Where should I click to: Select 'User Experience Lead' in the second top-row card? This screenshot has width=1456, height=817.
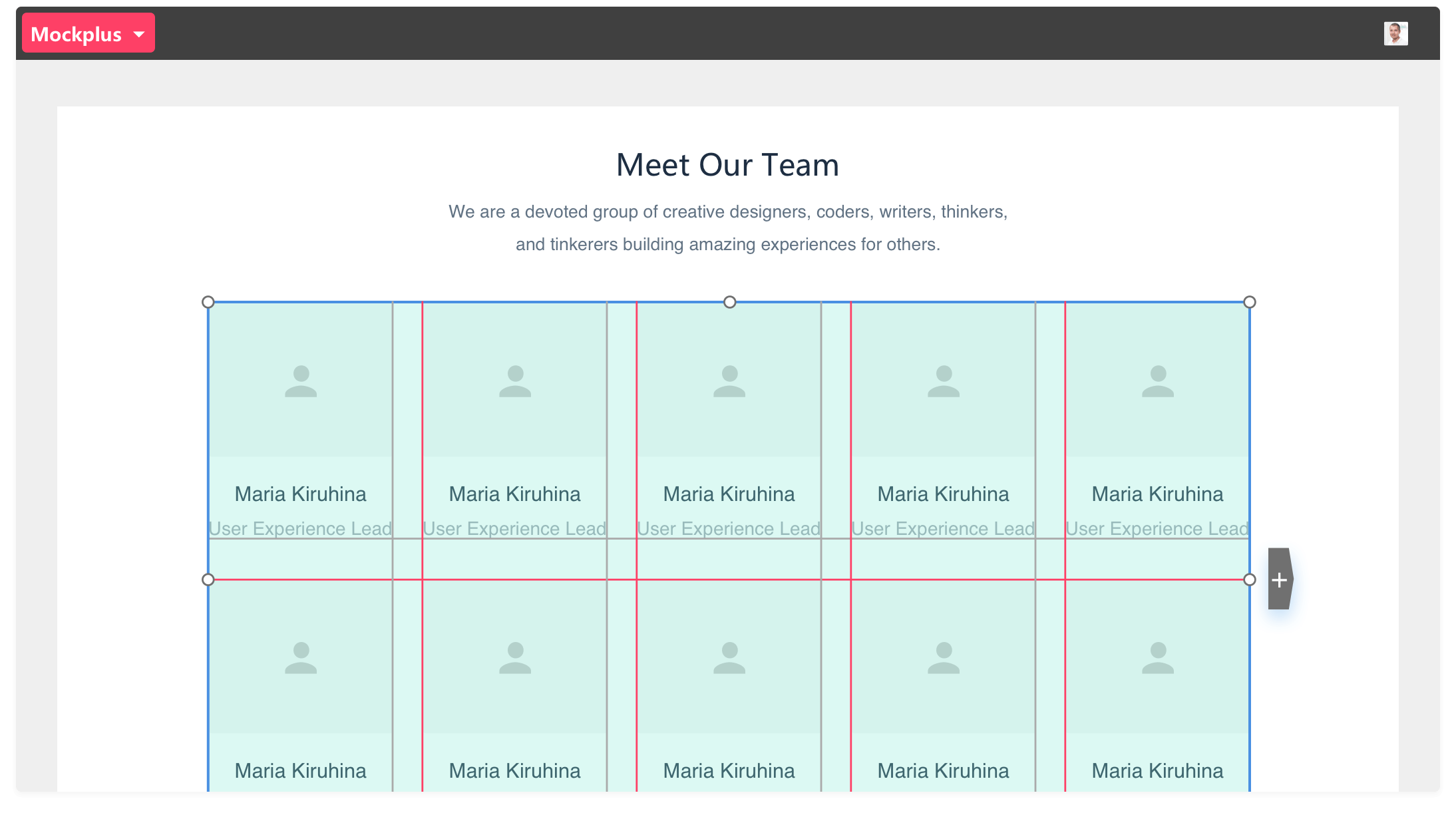[515, 528]
